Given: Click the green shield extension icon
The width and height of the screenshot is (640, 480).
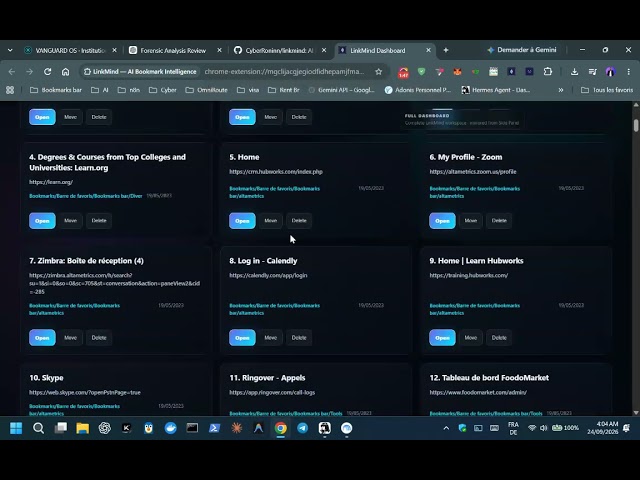Looking at the screenshot, I should click(421, 72).
